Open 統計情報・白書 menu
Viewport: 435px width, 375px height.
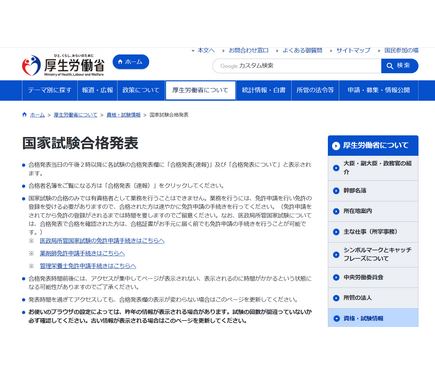click(x=264, y=90)
